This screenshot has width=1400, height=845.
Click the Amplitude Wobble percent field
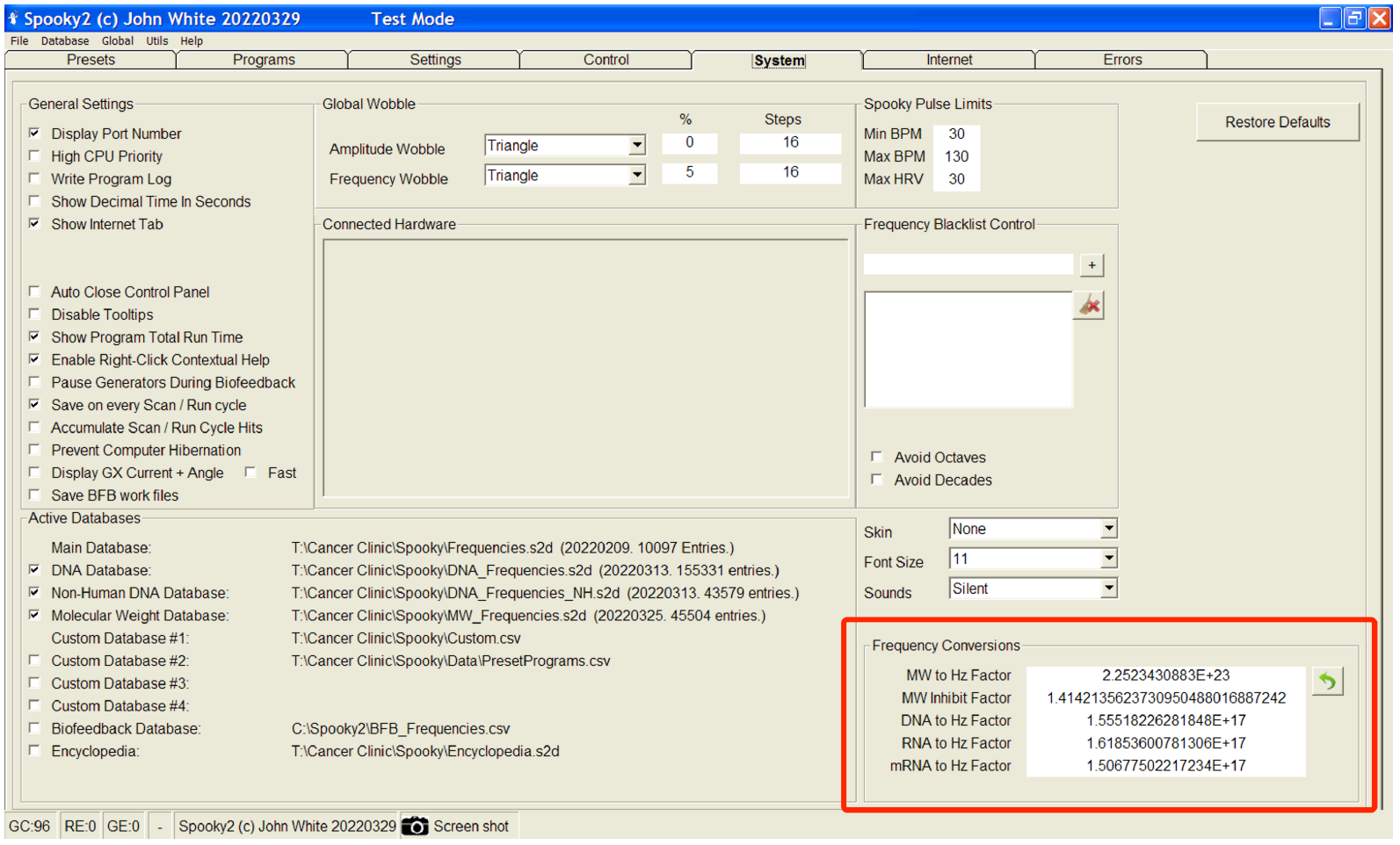click(x=690, y=142)
